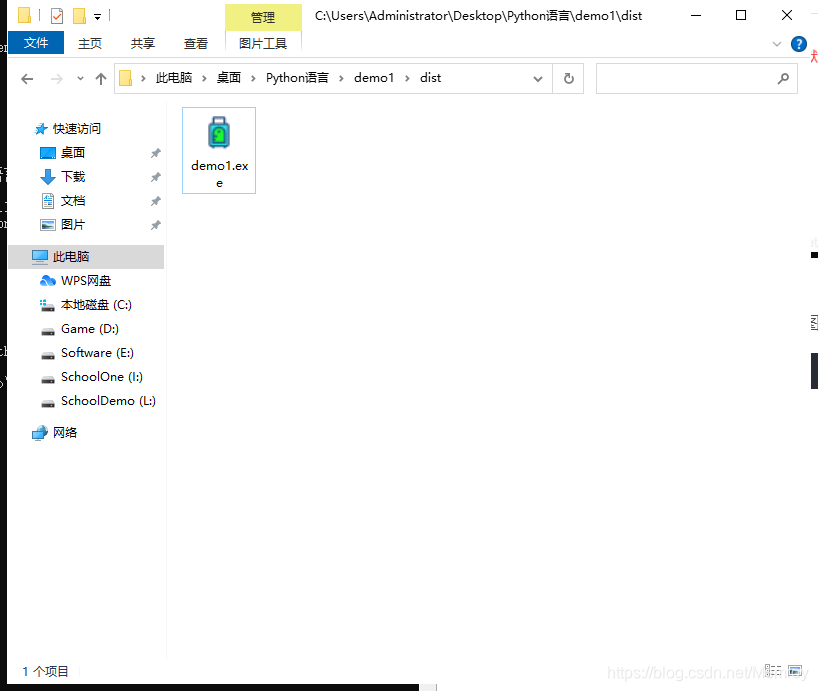Open the address bar dropdown arrow
Screen dimensions: 818x691
click(x=538, y=78)
